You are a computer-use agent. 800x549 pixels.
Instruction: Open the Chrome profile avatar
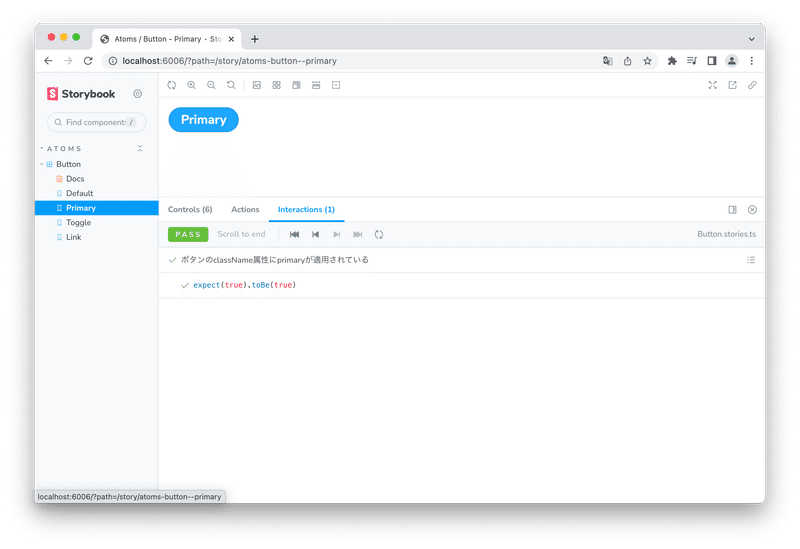click(x=732, y=61)
